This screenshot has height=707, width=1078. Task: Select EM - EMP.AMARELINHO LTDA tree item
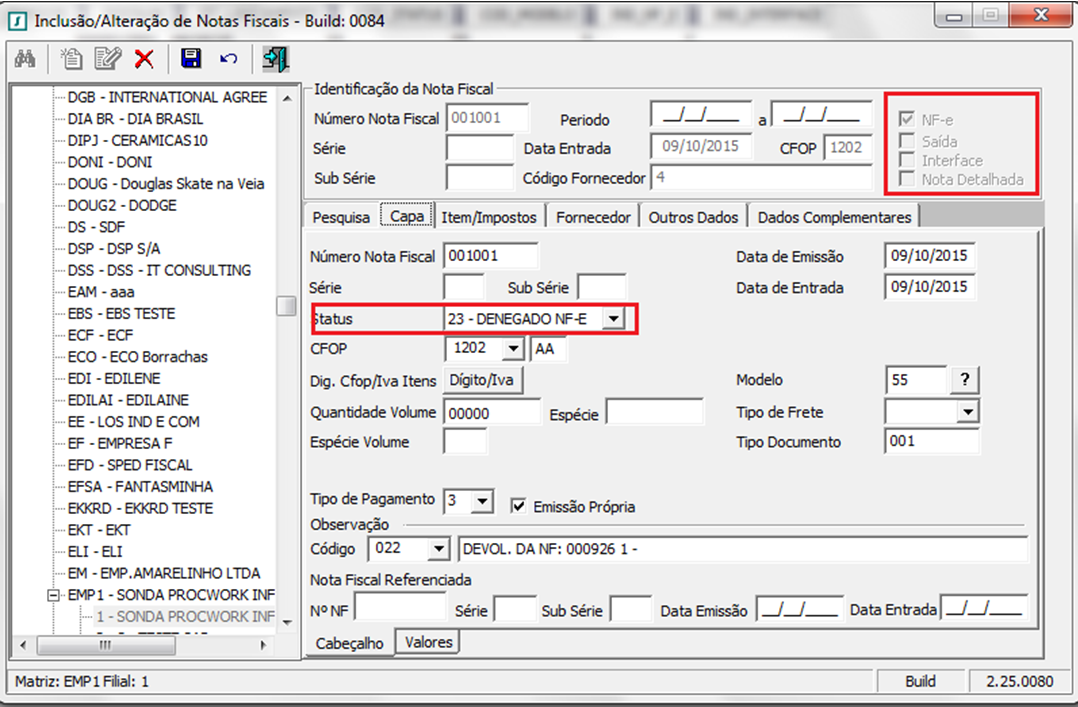coord(164,574)
